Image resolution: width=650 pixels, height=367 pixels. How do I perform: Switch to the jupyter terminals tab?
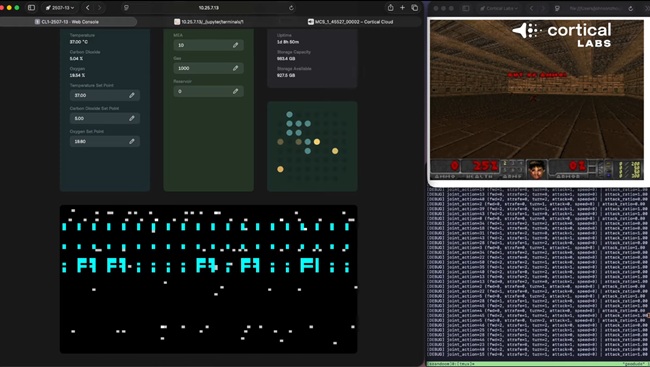click(209, 22)
